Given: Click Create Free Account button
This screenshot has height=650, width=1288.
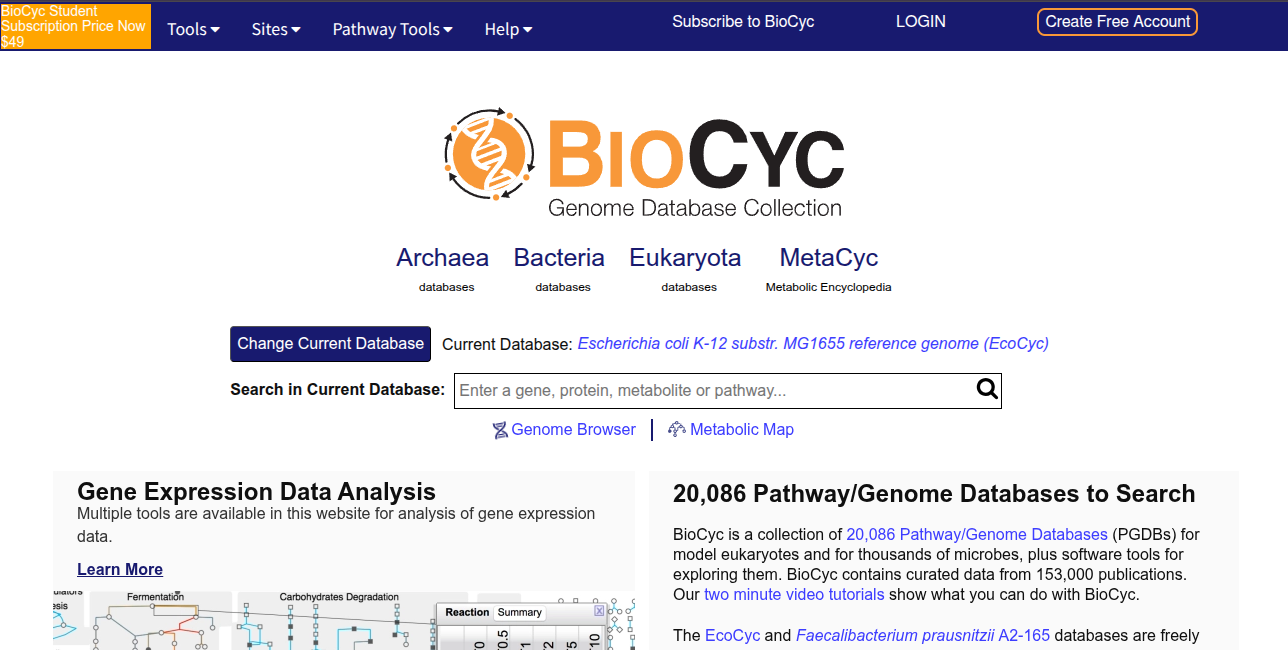Looking at the screenshot, I should click(1117, 22).
